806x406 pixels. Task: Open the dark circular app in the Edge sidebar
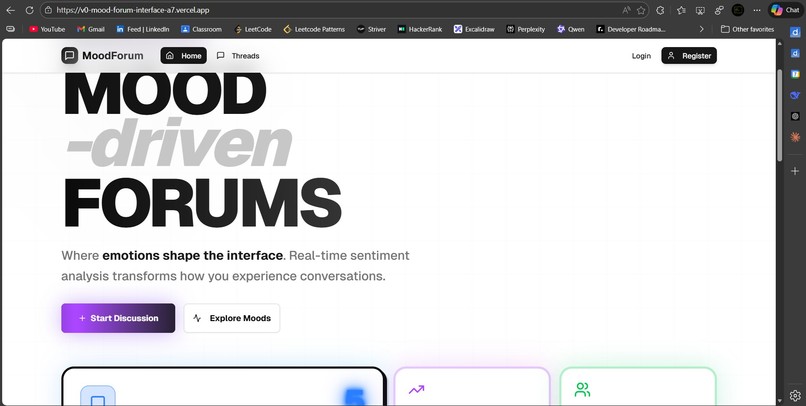click(795, 116)
